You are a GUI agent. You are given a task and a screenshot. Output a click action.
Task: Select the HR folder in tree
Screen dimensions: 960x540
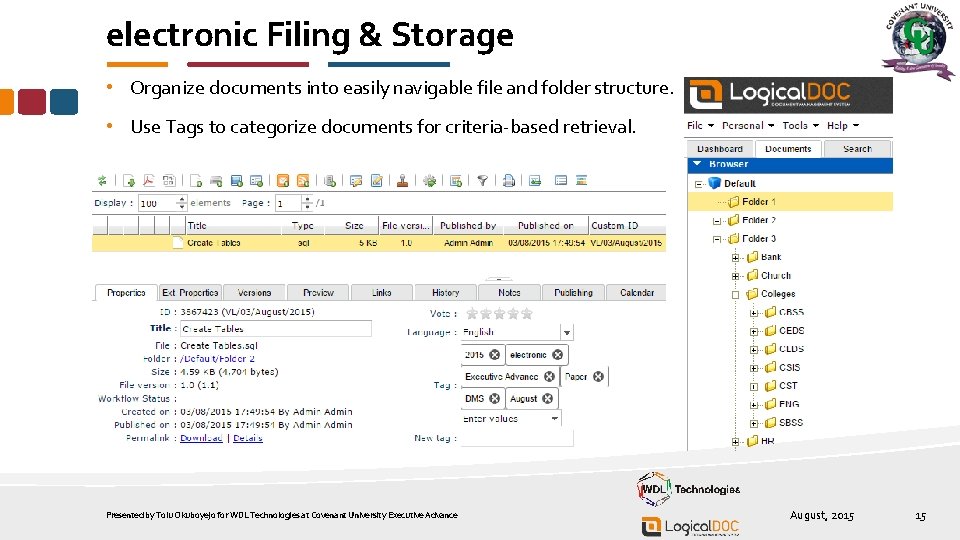pyautogui.click(x=767, y=441)
